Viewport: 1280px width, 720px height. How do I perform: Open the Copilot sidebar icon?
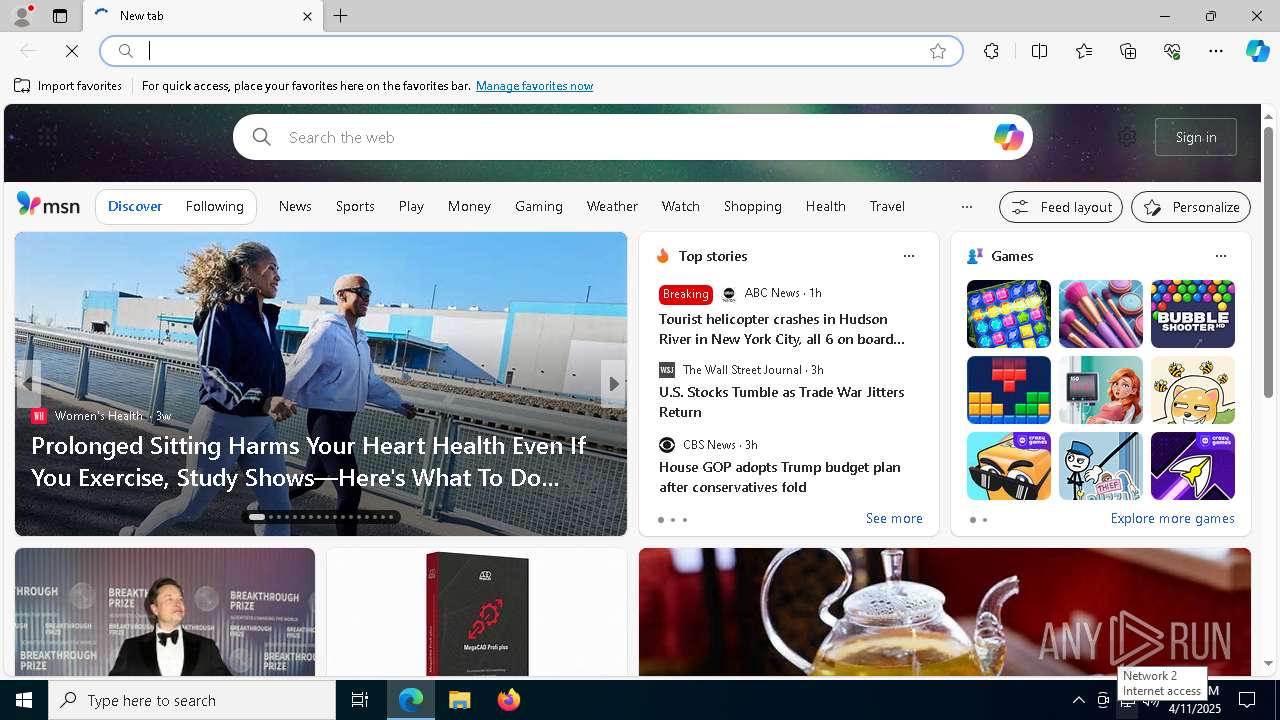point(1257,51)
